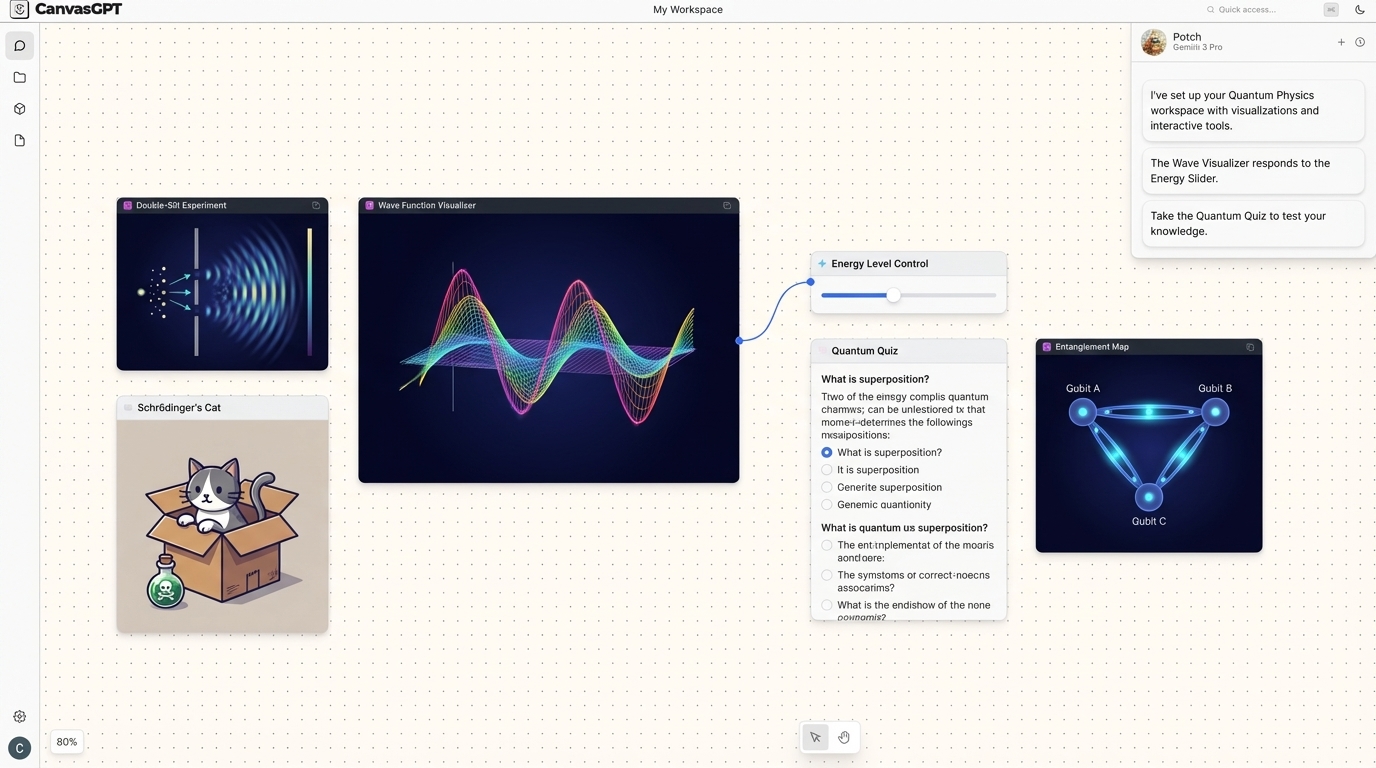Viewport: 1376px width, 768px height.
Task: Click the Energy Level Control slider handle
Action: click(893, 295)
